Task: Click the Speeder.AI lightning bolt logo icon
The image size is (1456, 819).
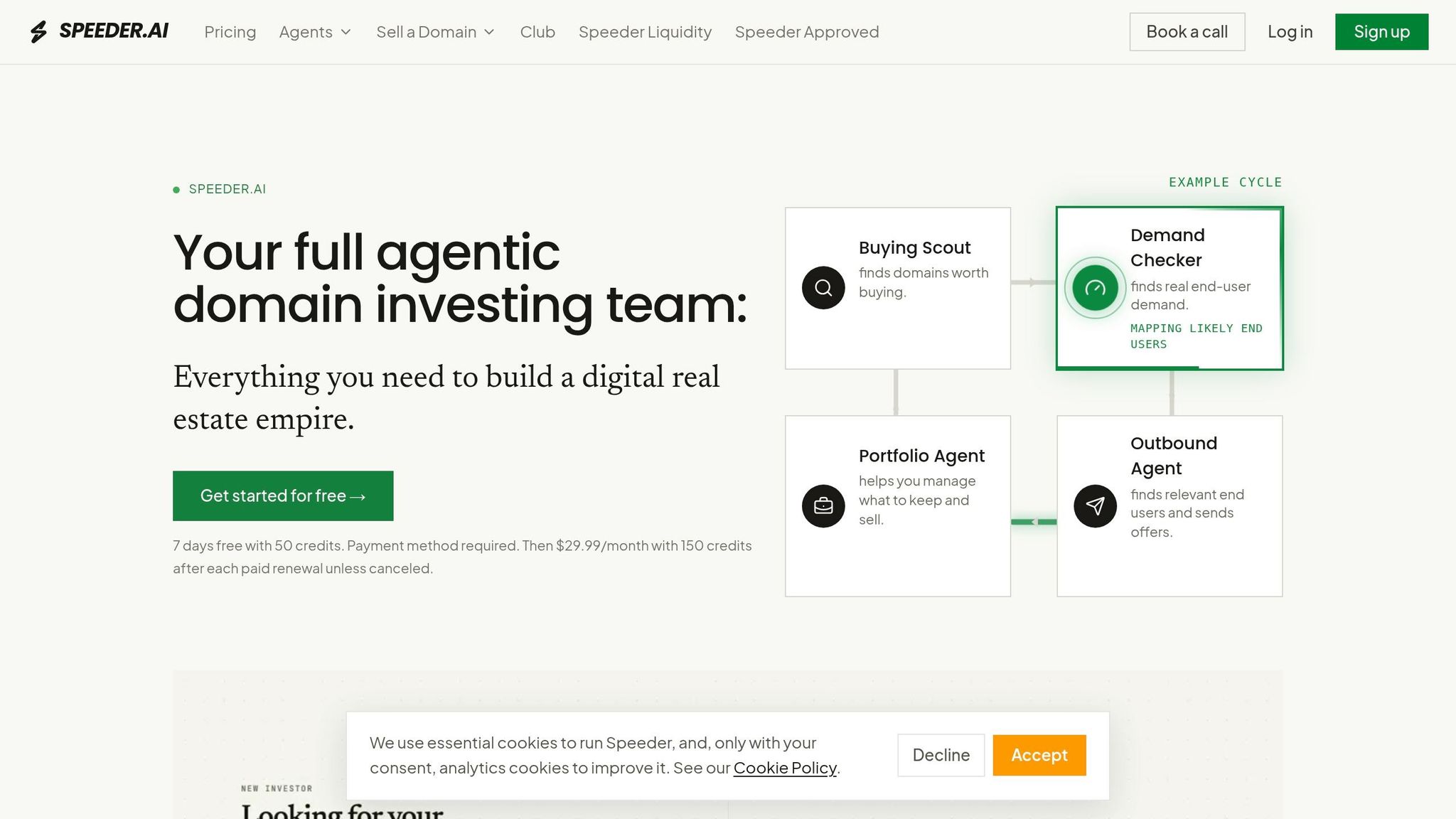Action: coord(38,31)
